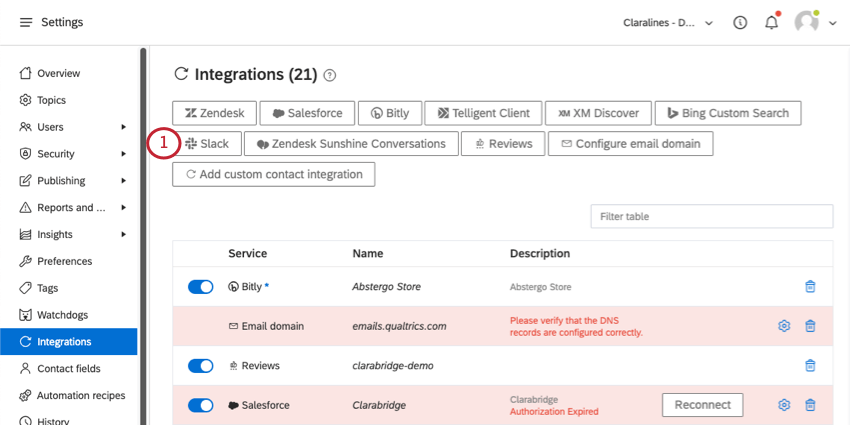Toggle the Reviews clarabridge-demo integration
Image resolution: width=850 pixels, height=425 pixels.
pyautogui.click(x=201, y=366)
